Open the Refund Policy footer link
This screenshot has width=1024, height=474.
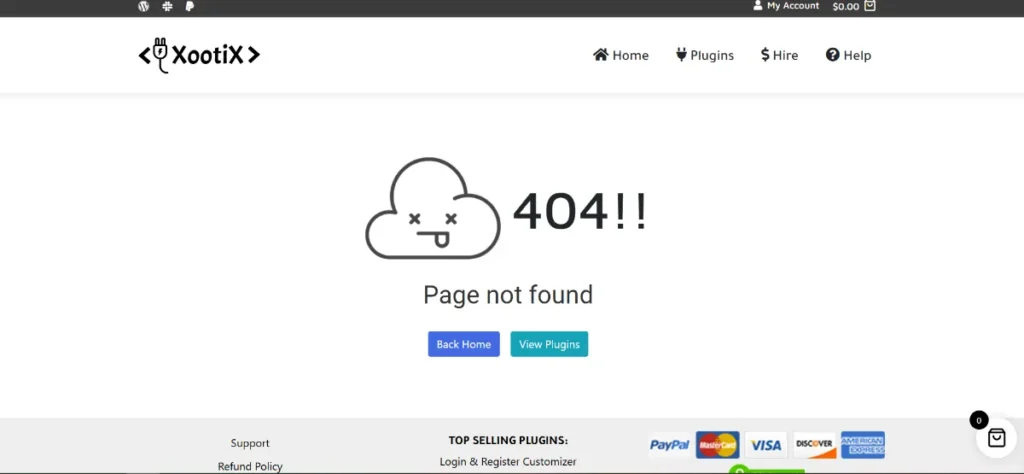tap(250, 467)
